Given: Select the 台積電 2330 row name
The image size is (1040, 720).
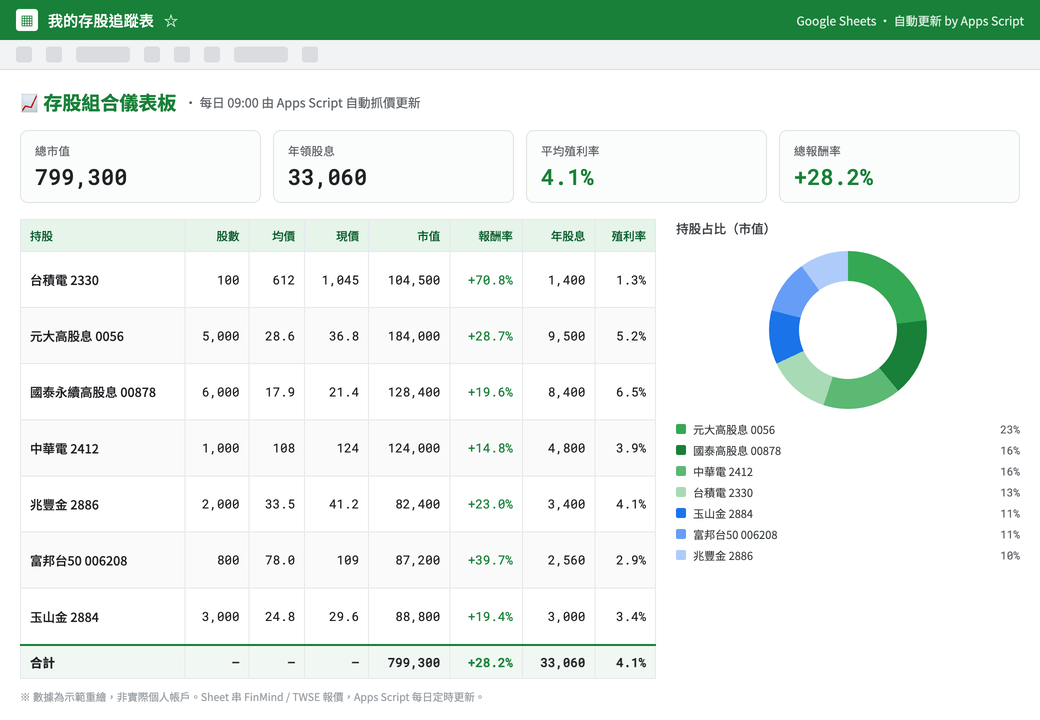Looking at the screenshot, I should click(x=64, y=280).
